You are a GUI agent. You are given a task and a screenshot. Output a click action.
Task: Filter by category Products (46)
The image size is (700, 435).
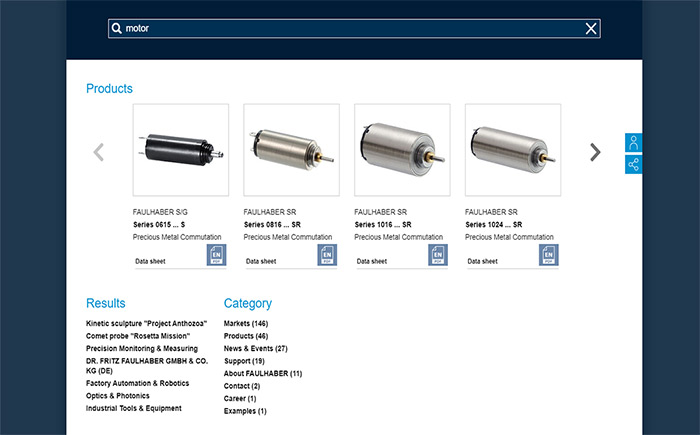[x=246, y=336]
